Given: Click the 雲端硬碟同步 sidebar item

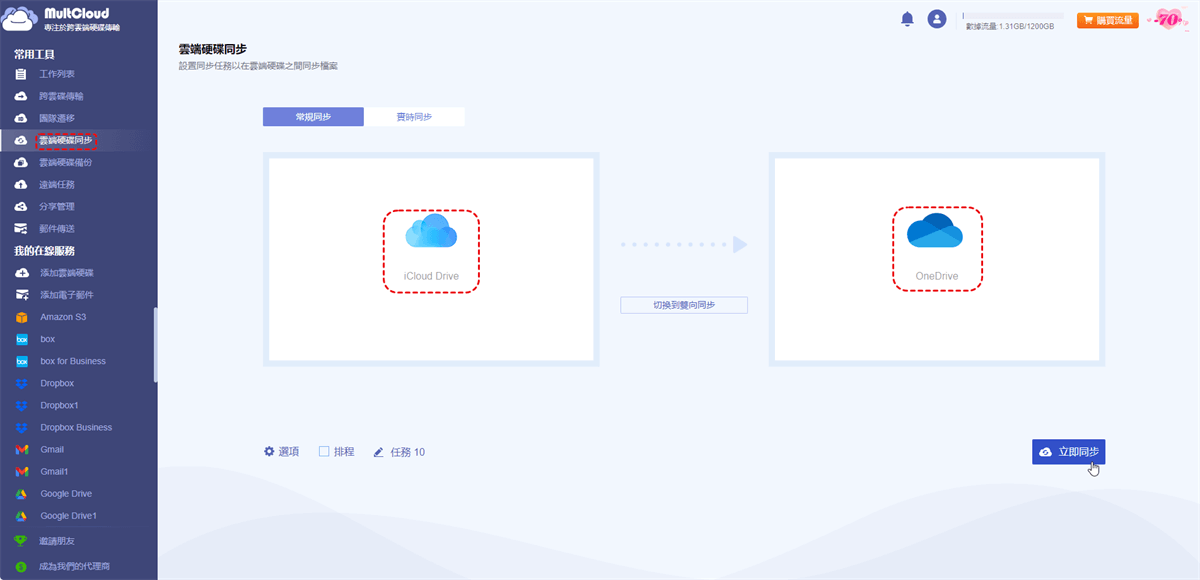Looking at the screenshot, I should pos(66,140).
